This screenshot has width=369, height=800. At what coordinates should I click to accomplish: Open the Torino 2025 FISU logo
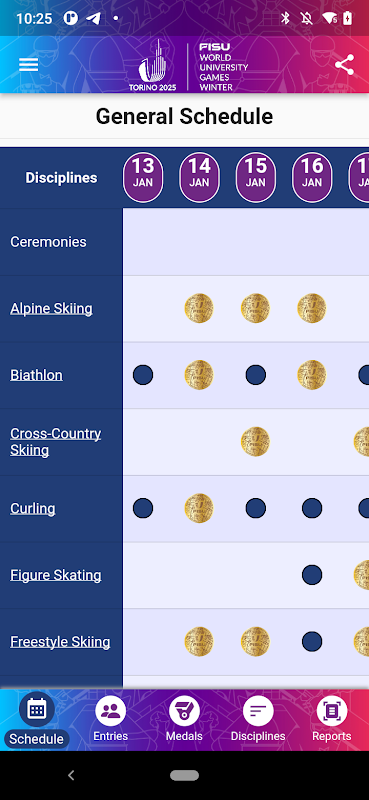188,66
